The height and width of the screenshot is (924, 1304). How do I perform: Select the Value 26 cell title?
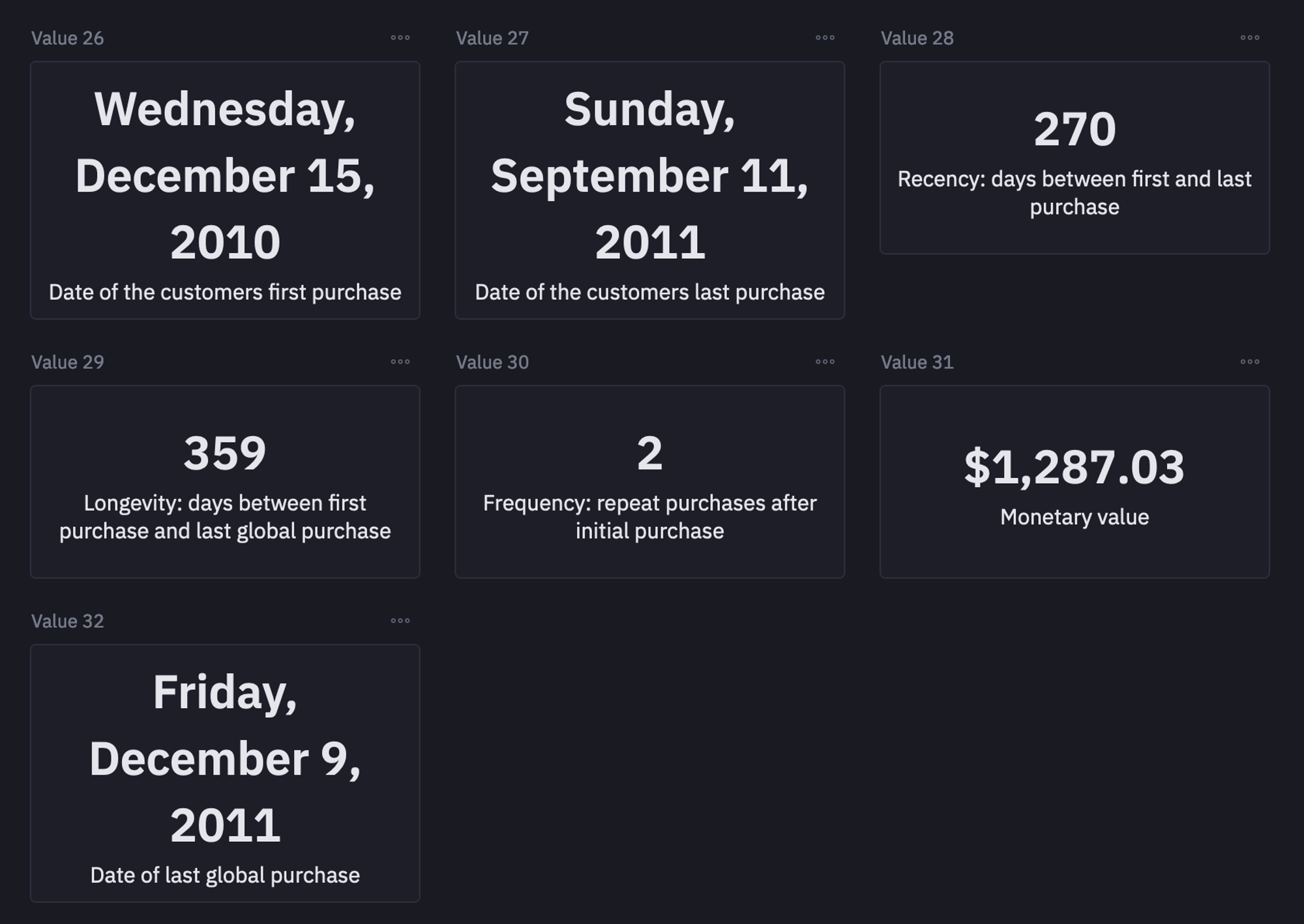(x=68, y=38)
